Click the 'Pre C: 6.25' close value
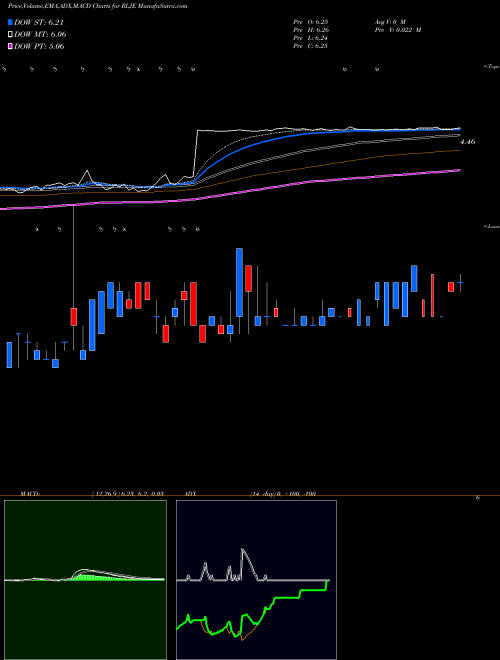 [310, 46]
